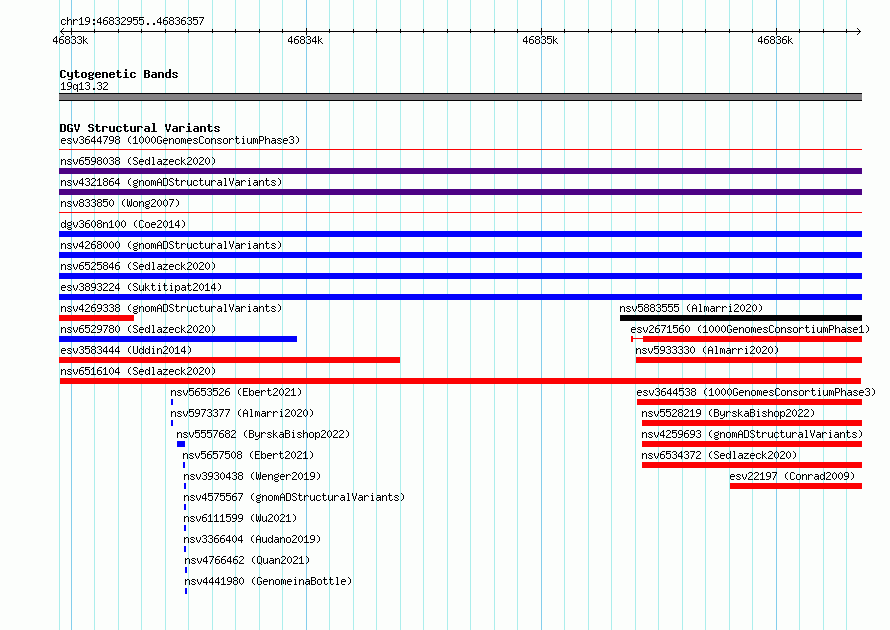
Task: Select the dgv3608n100 (Coe2014) blue bar
Action: (460, 234)
